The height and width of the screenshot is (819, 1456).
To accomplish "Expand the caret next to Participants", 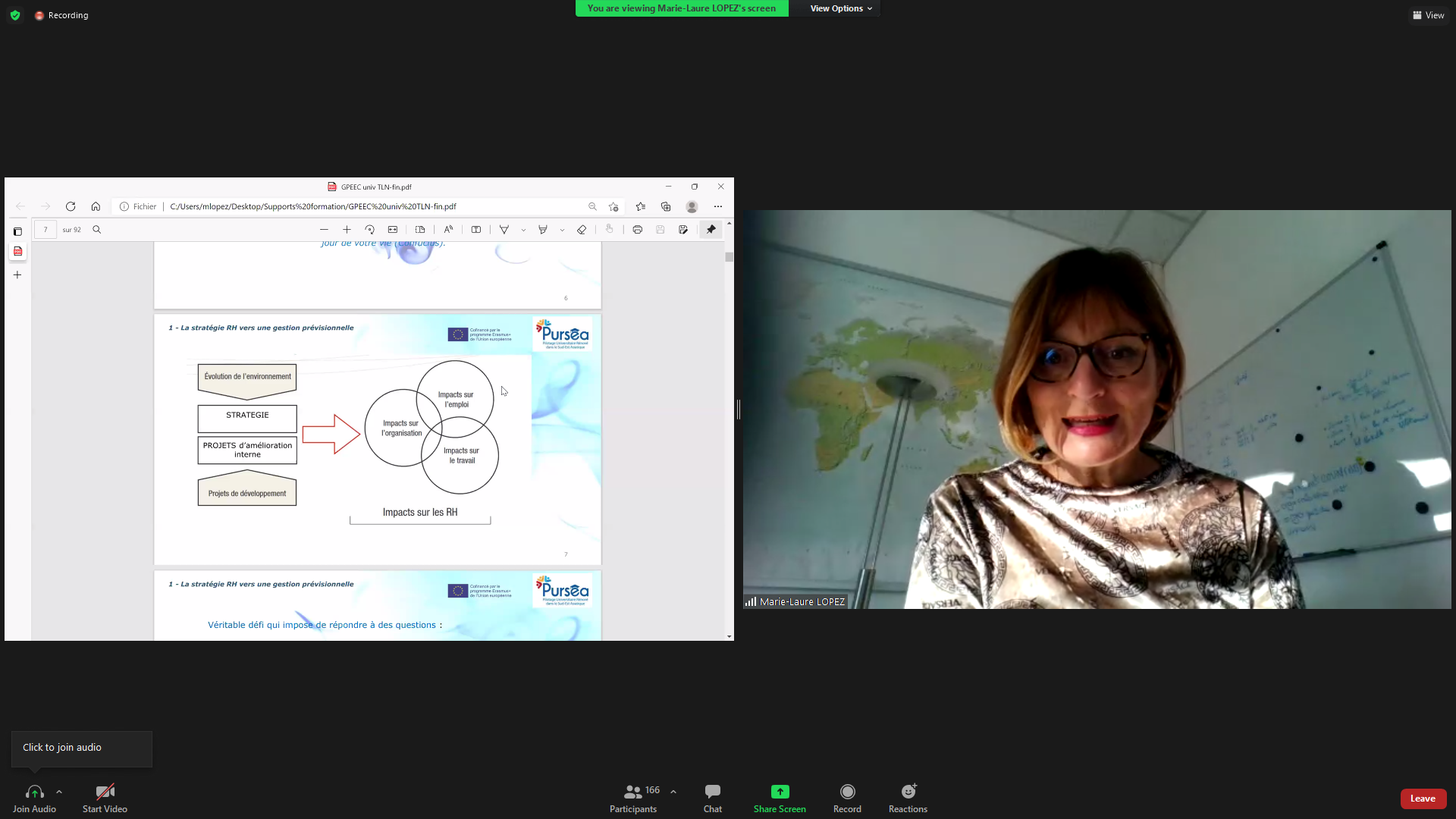I will pos(673,792).
